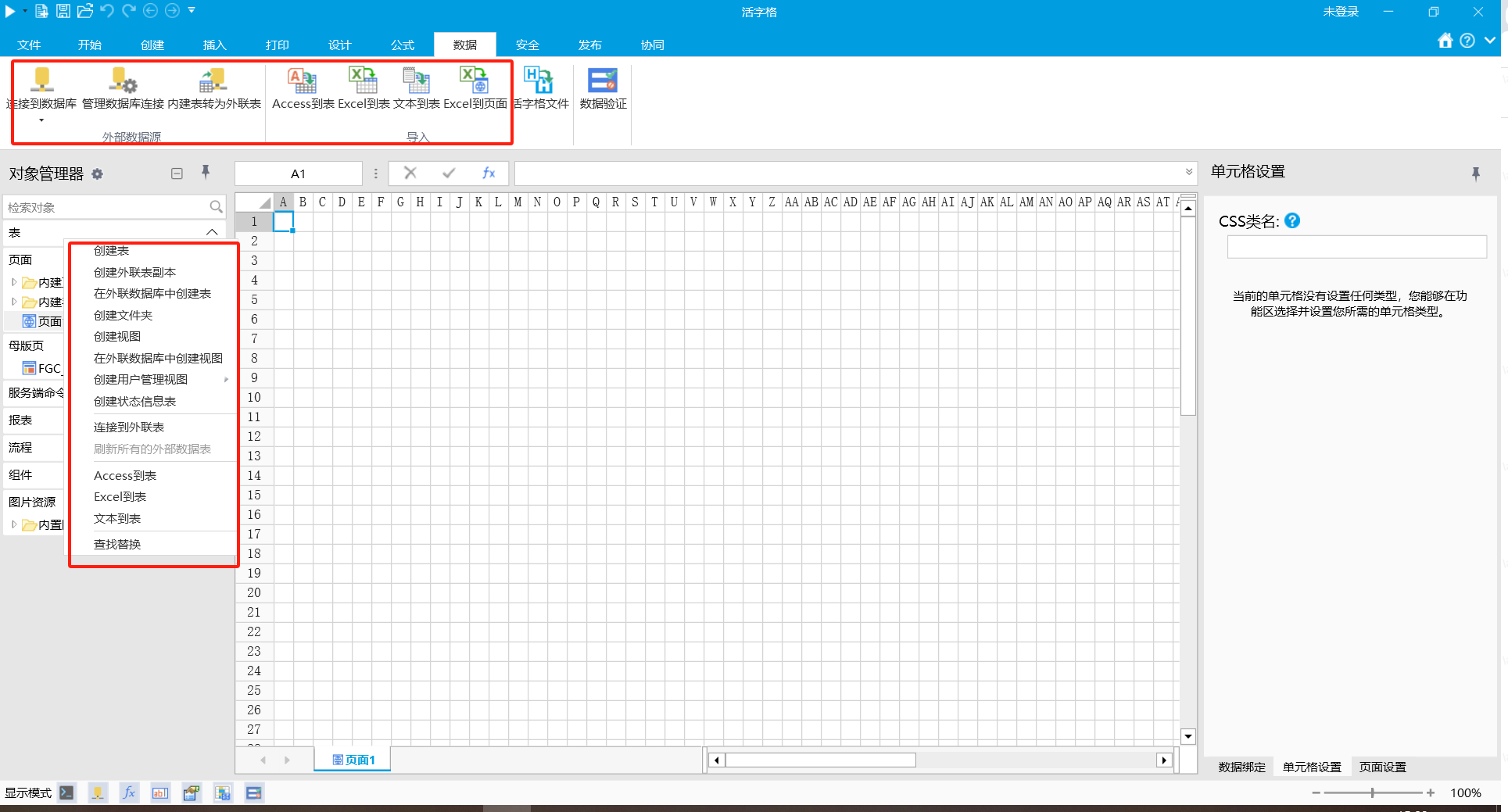Switch to the 开始 ribbon tab
This screenshot has width=1508, height=812.
[90, 45]
